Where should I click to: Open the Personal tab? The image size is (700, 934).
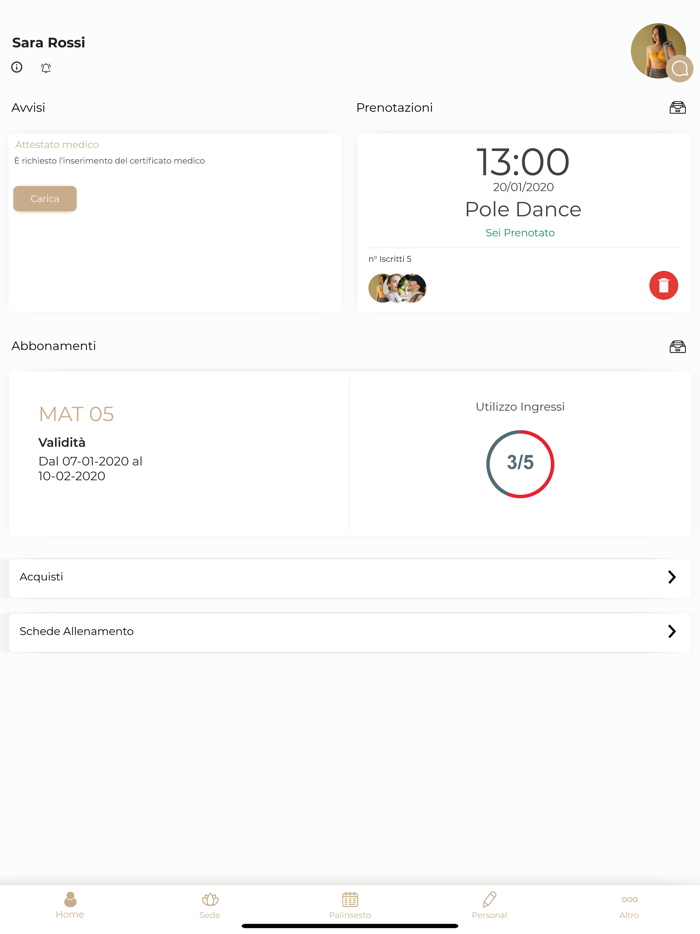tap(489, 904)
